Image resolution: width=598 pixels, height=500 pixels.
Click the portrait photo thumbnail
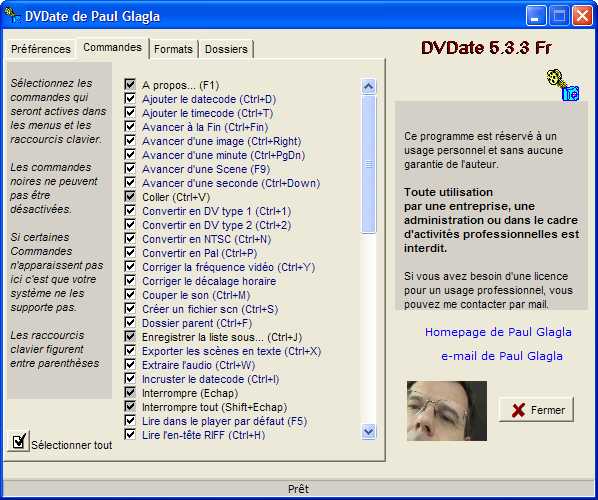click(x=447, y=411)
